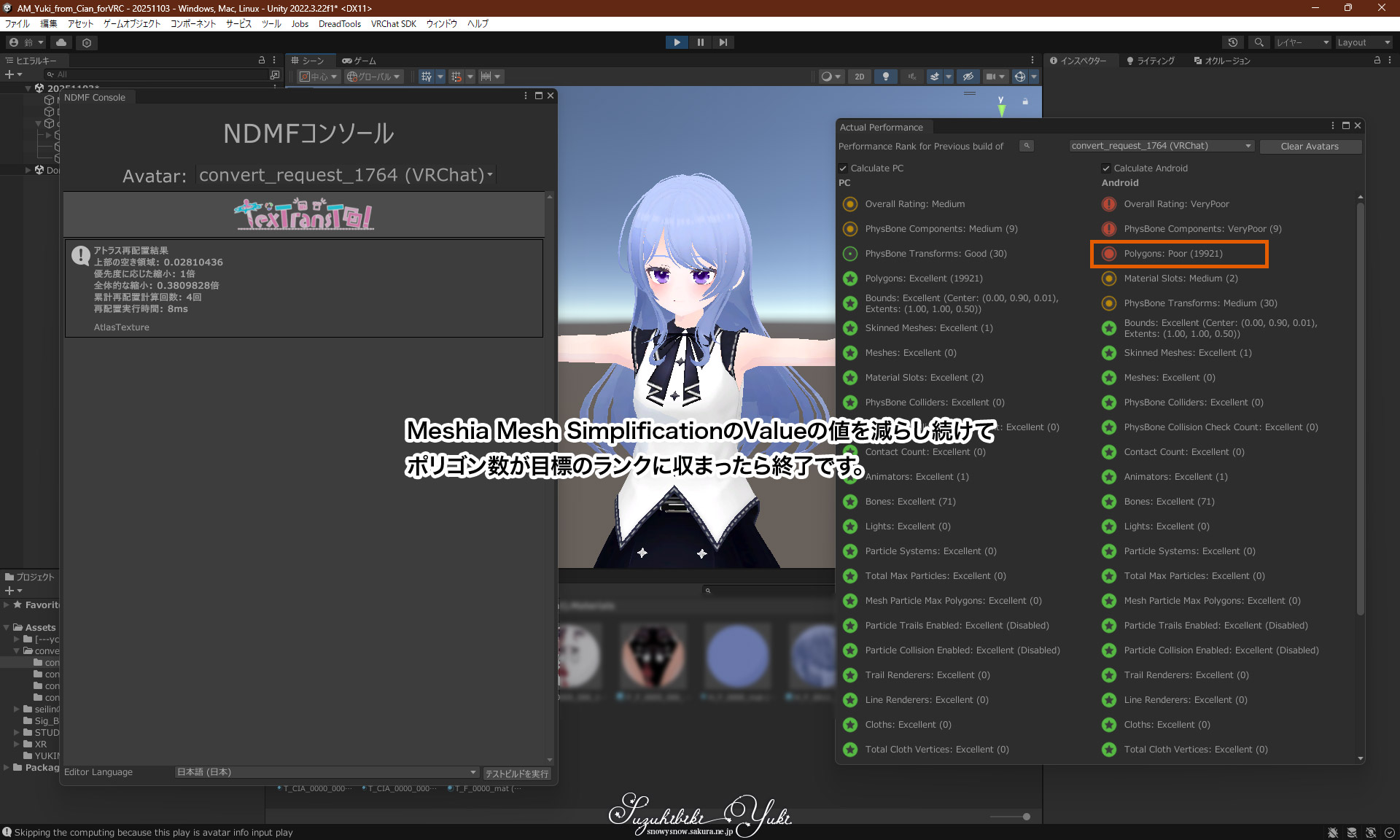
Task: Adjust the project icon size slider
Action: (x=1026, y=817)
